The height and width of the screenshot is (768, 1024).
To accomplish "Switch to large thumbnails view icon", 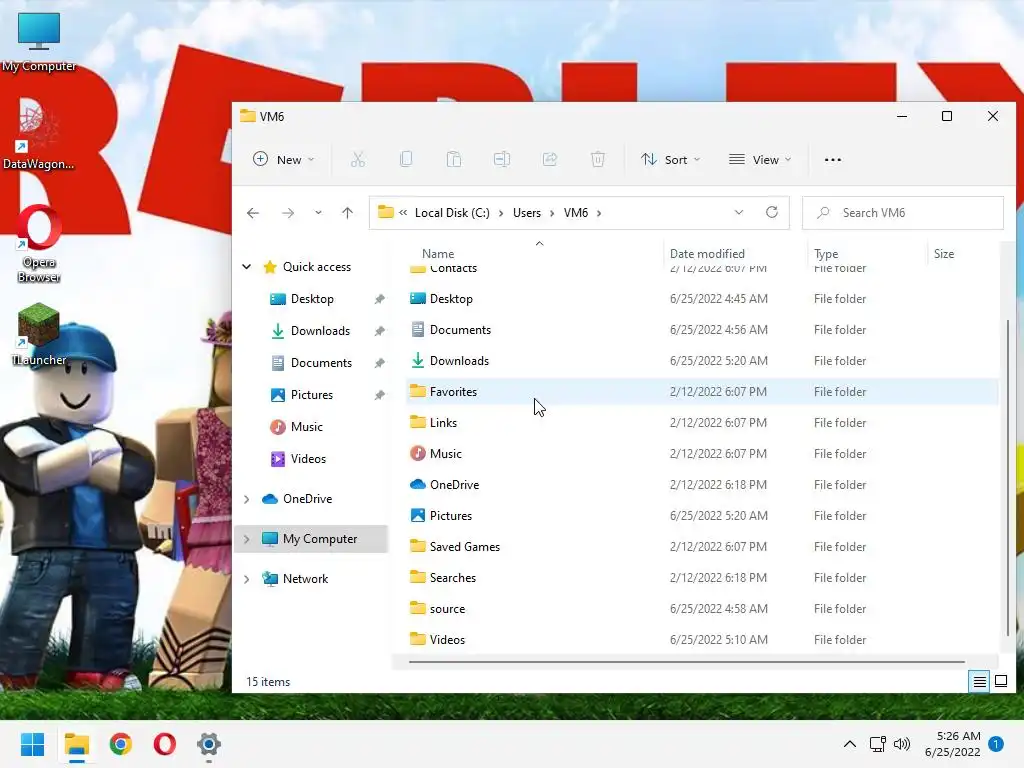I will pos(1001,682).
